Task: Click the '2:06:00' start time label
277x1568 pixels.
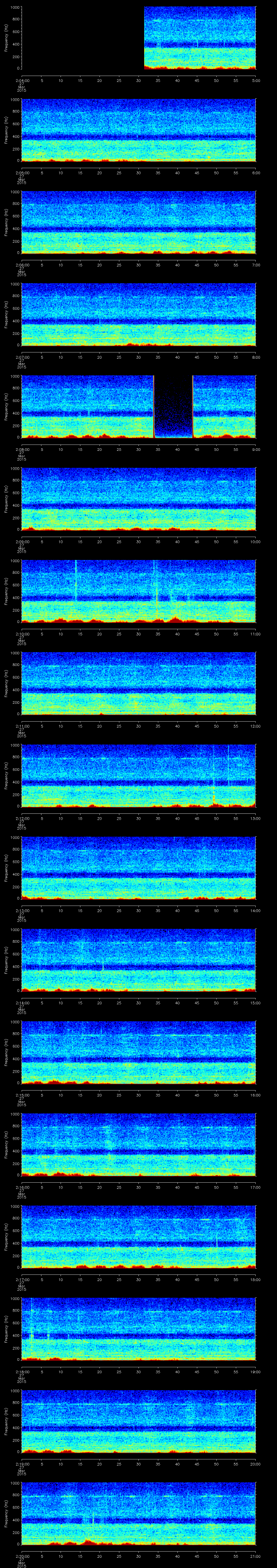Action: coord(22,265)
